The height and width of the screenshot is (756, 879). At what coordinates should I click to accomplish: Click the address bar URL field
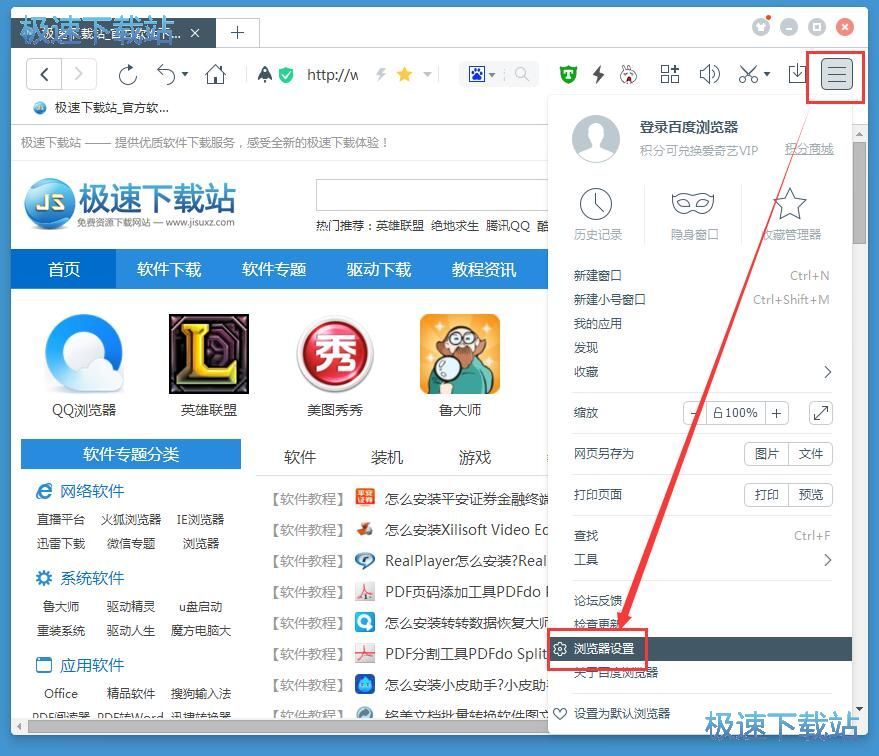(x=332, y=74)
